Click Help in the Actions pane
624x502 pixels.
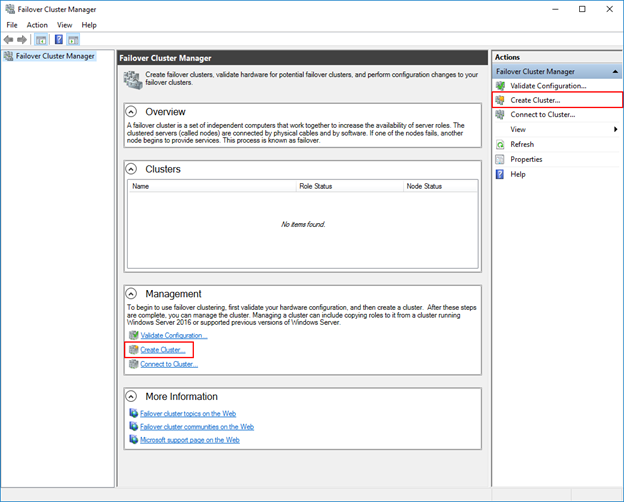click(518, 174)
